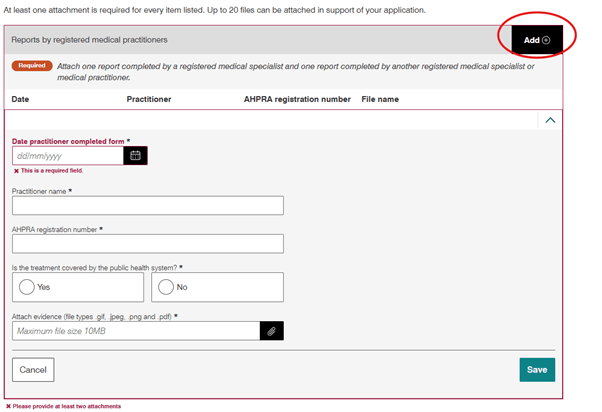The height and width of the screenshot is (412, 602).
Task: Collapse the report entry with chevron
Action: tap(550, 120)
